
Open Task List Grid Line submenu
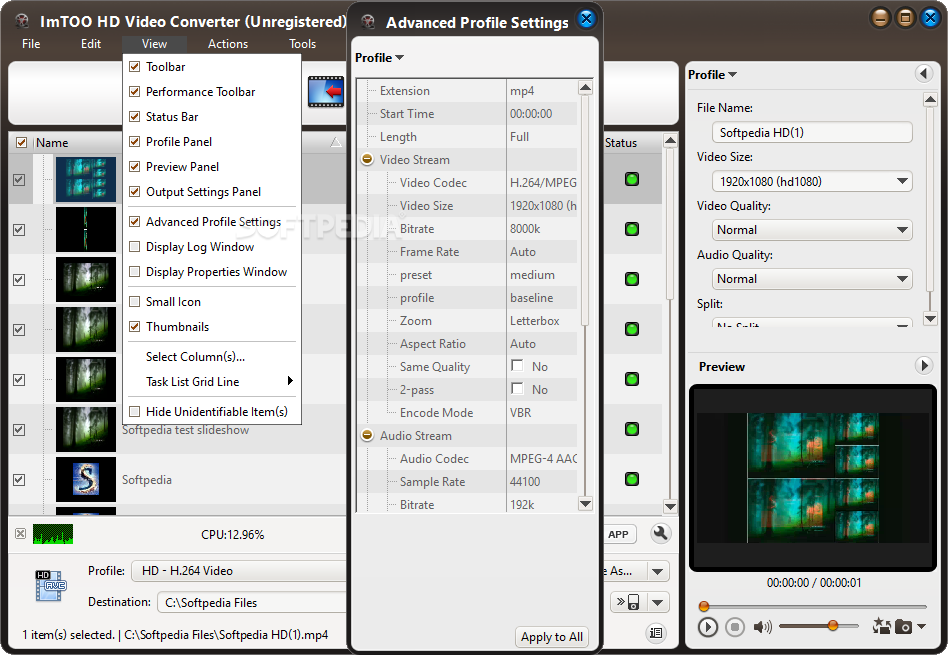[x=212, y=382]
